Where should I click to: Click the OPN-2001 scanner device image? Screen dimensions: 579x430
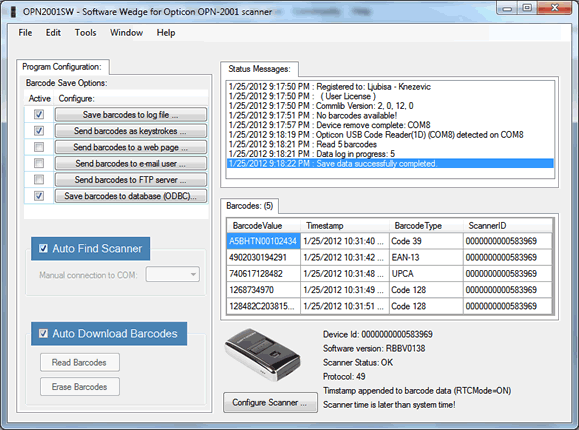coord(262,355)
